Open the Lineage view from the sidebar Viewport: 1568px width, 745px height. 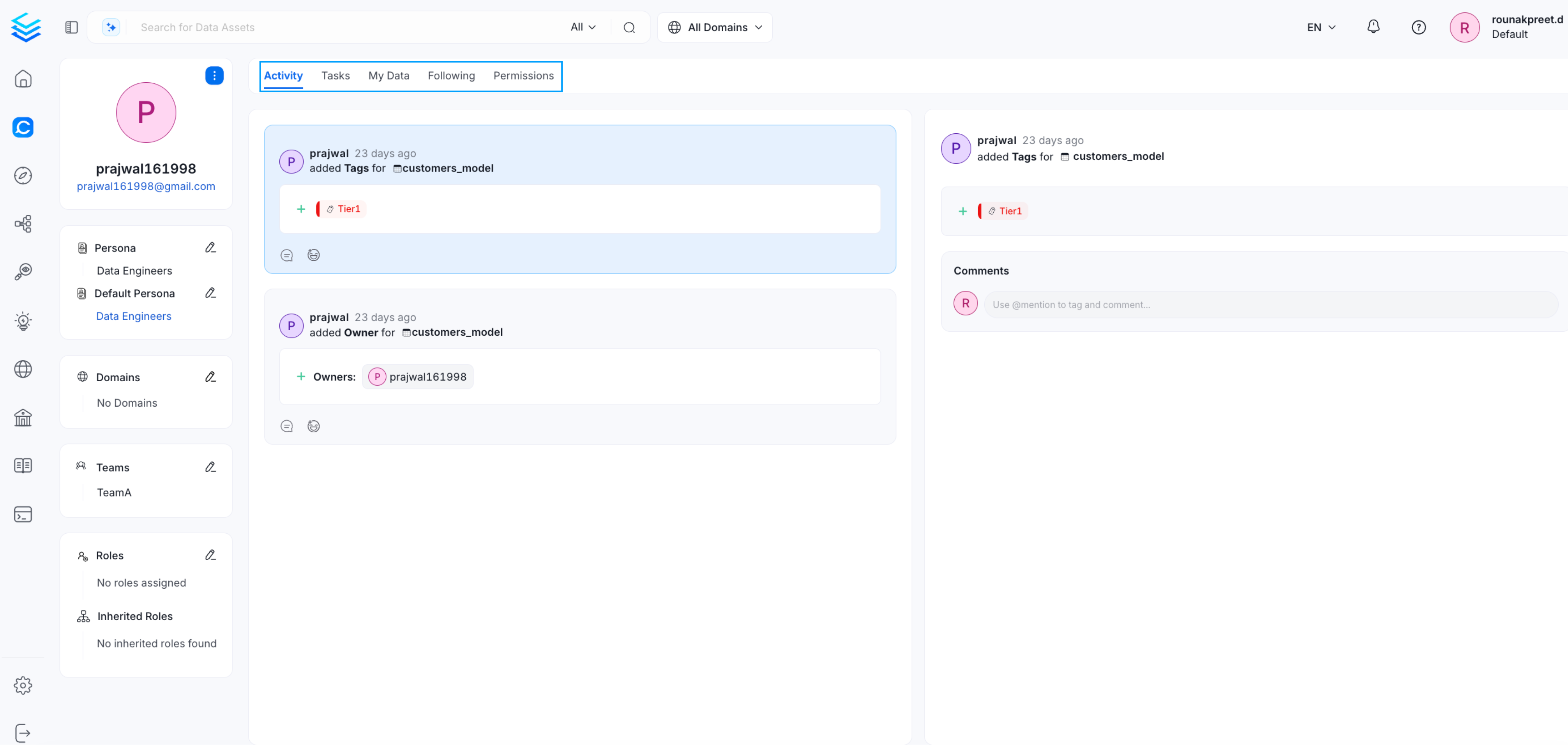23,223
